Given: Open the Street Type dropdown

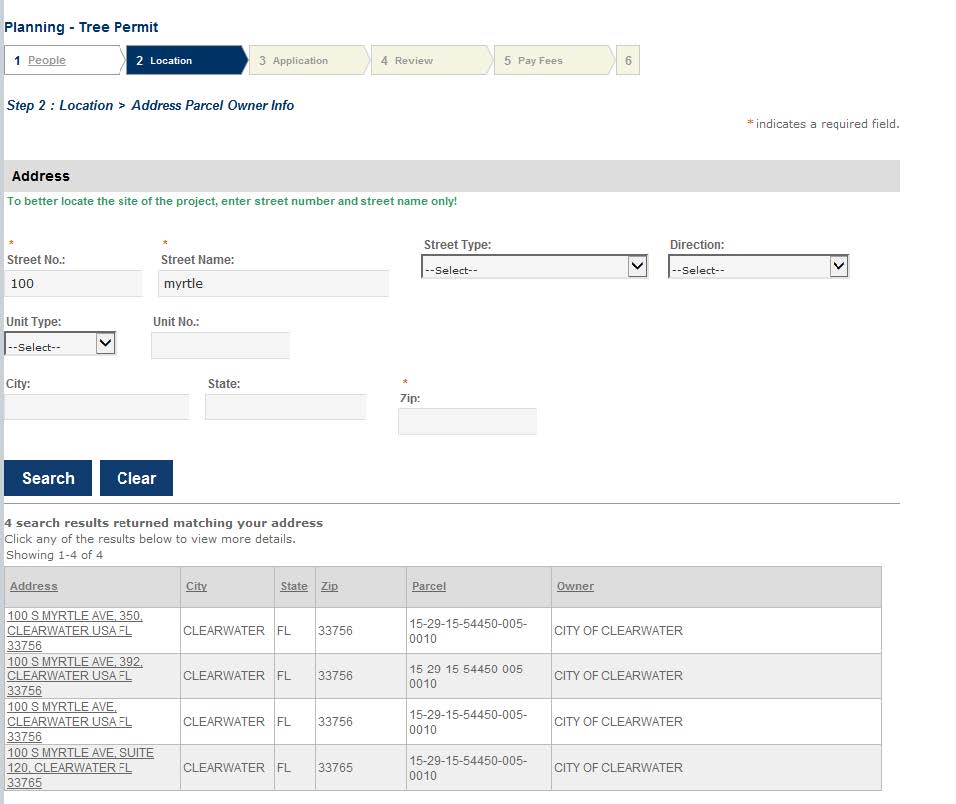Looking at the screenshot, I should pyautogui.click(x=534, y=267).
